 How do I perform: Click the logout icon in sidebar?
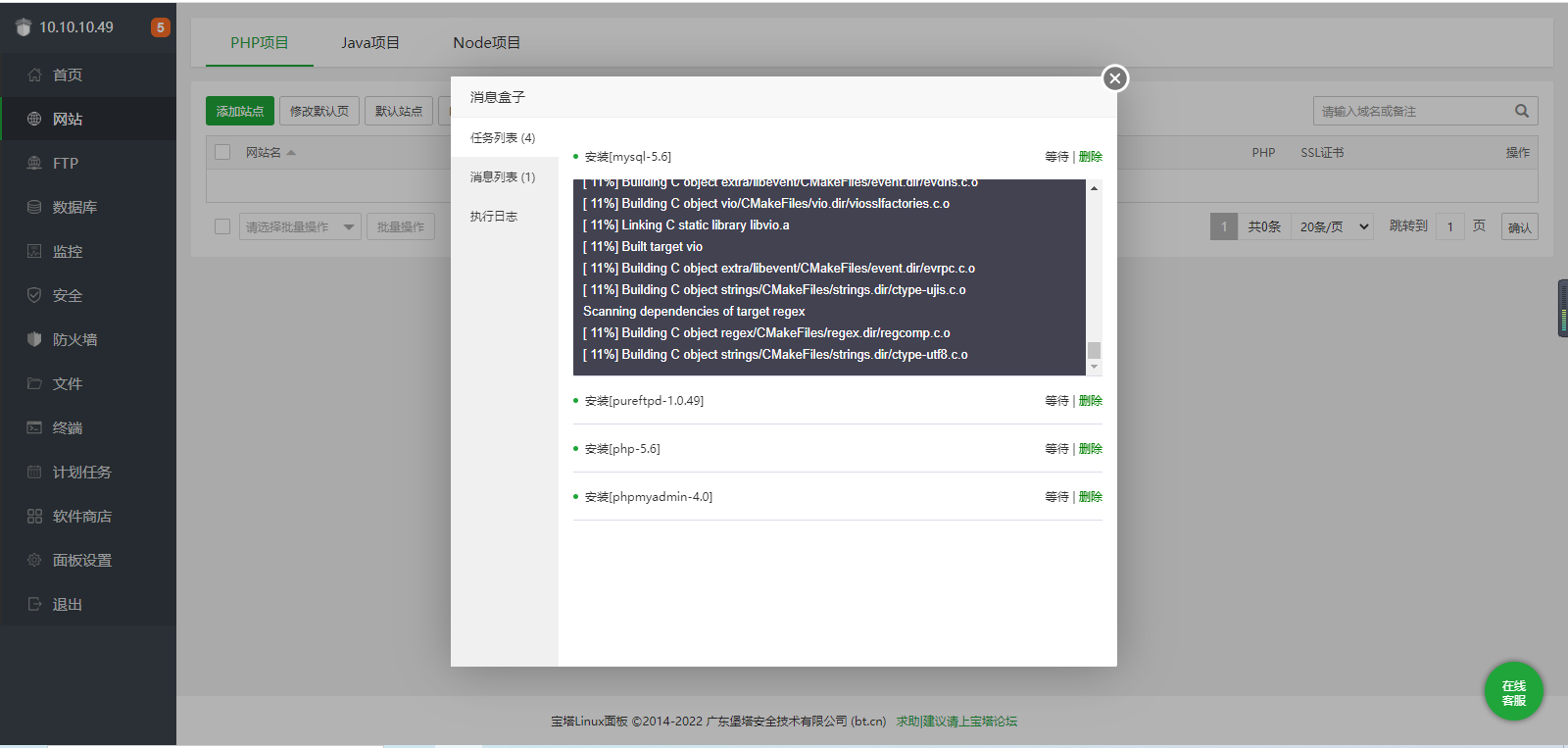tap(34, 605)
